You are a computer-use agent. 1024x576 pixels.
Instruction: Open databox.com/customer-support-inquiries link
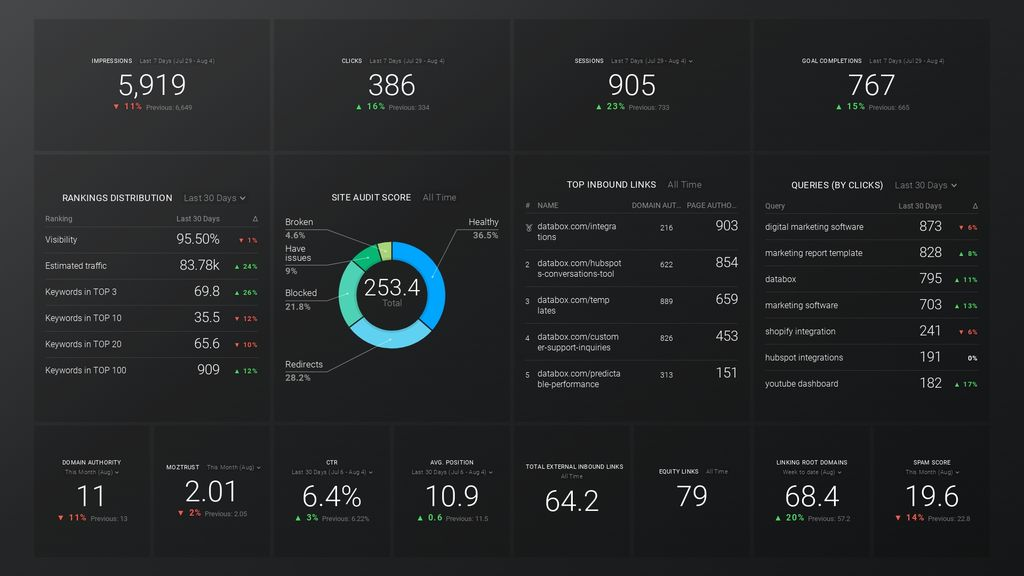click(578, 342)
